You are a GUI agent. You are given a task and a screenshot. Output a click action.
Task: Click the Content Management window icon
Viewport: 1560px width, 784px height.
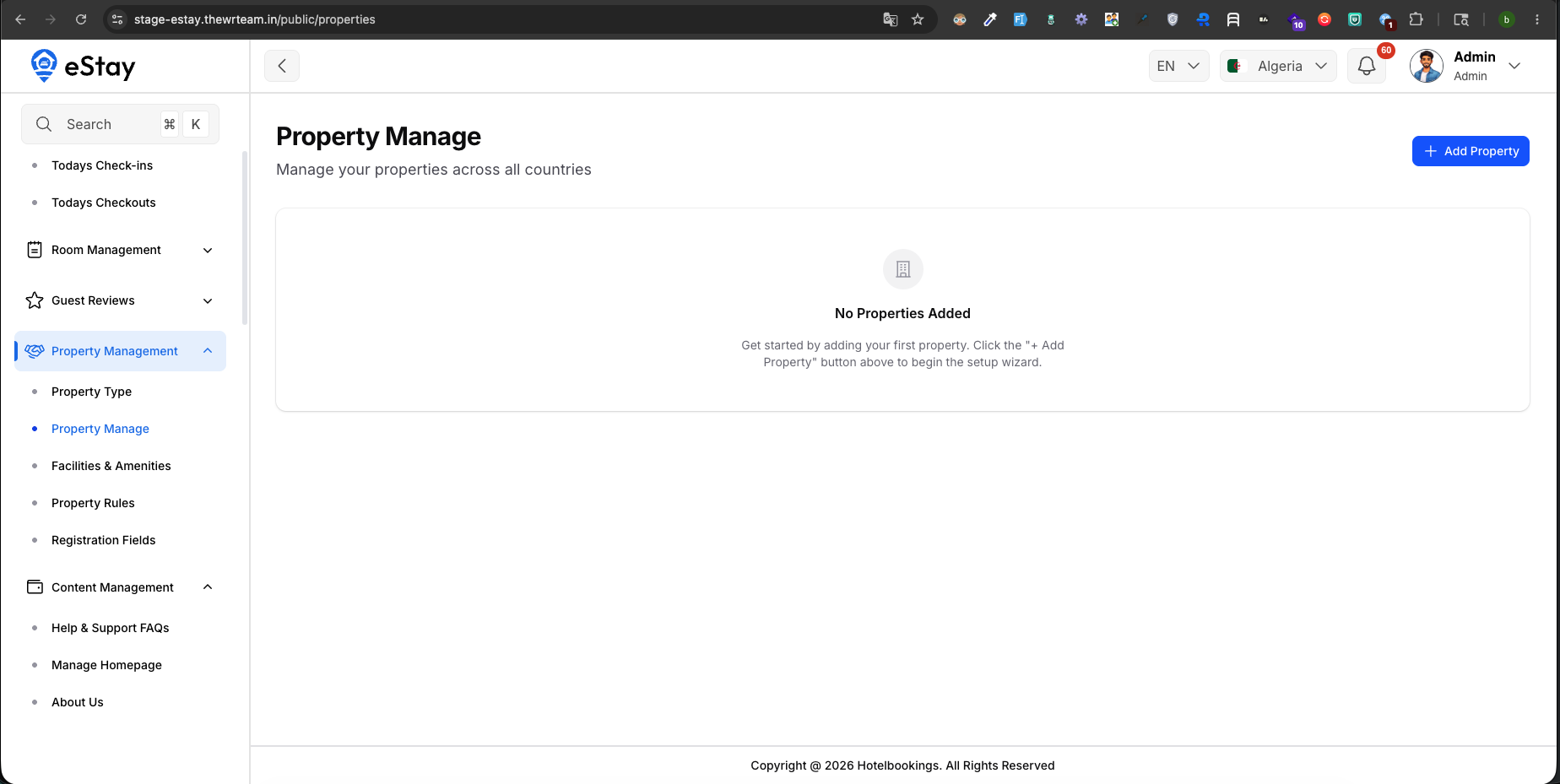click(35, 587)
